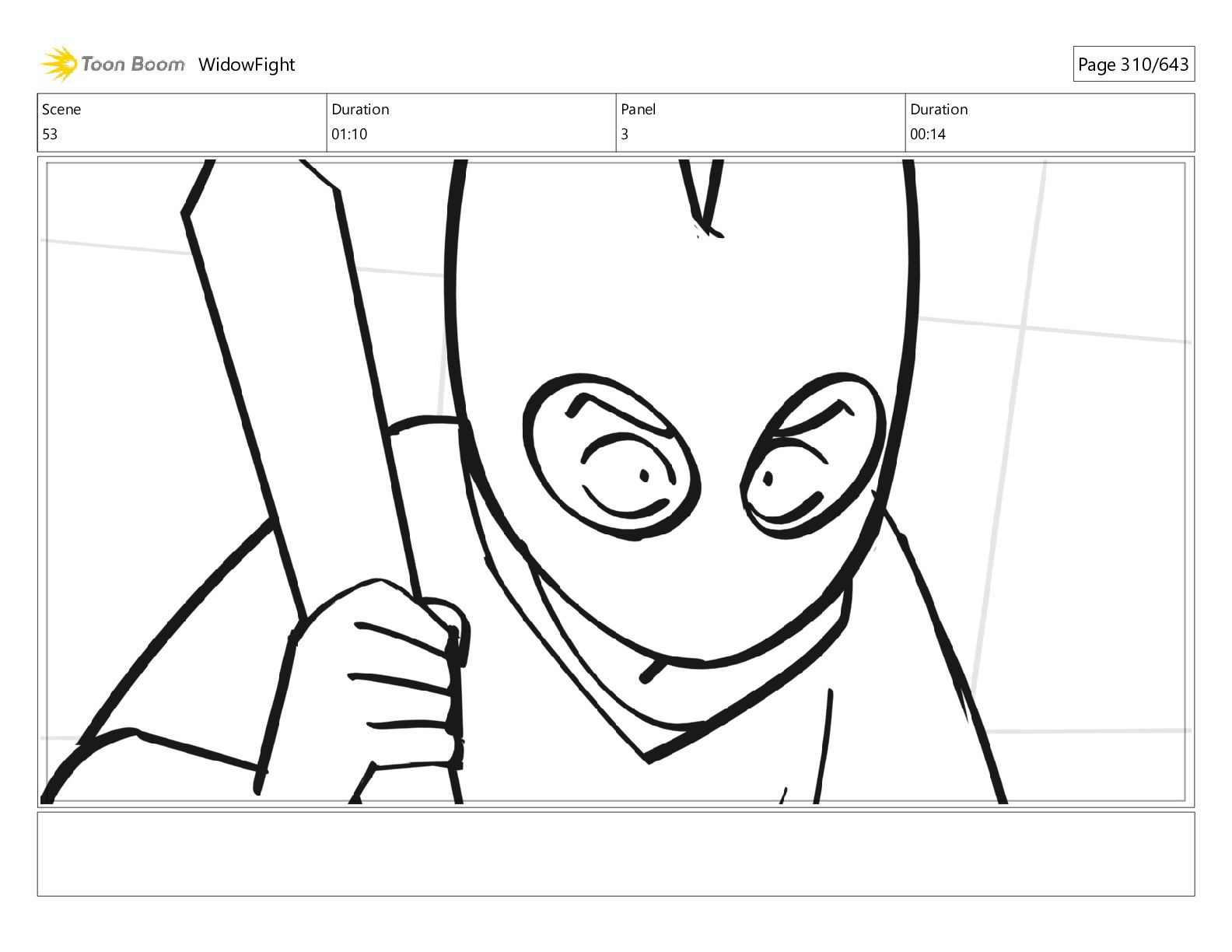Click the empty notes box below panel
Image resolution: width=1232 pixels, height=952 pixels.
coord(616,854)
